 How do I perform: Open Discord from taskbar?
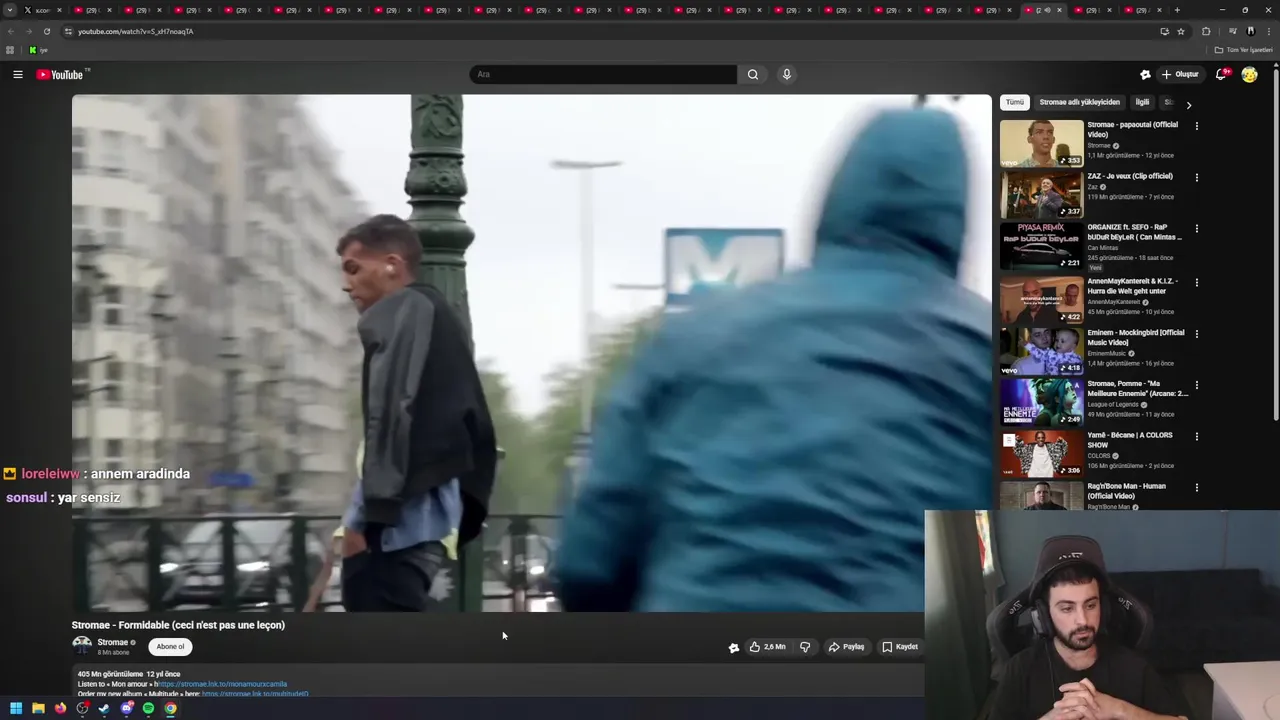click(126, 708)
